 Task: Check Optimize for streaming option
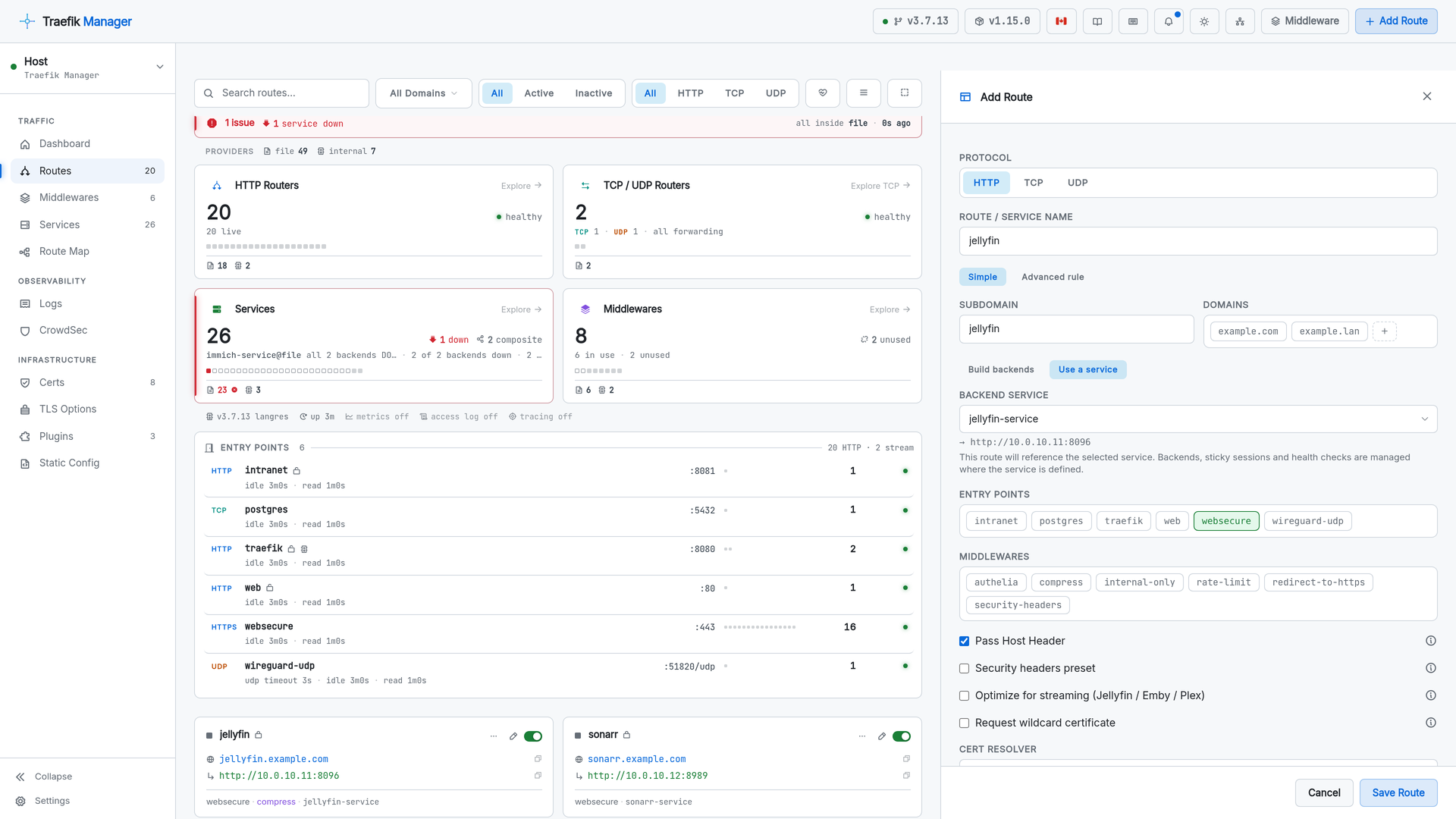click(x=964, y=695)
